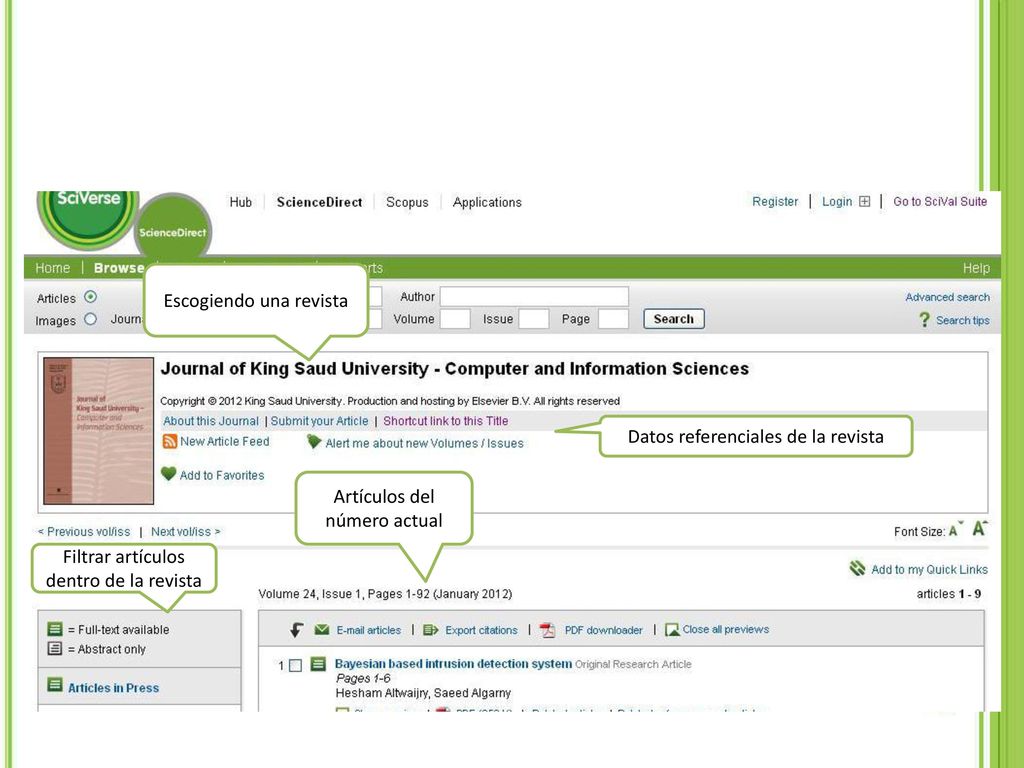Decrease font size with small A
Screen dimensions: 1024x768
(955, 530)
